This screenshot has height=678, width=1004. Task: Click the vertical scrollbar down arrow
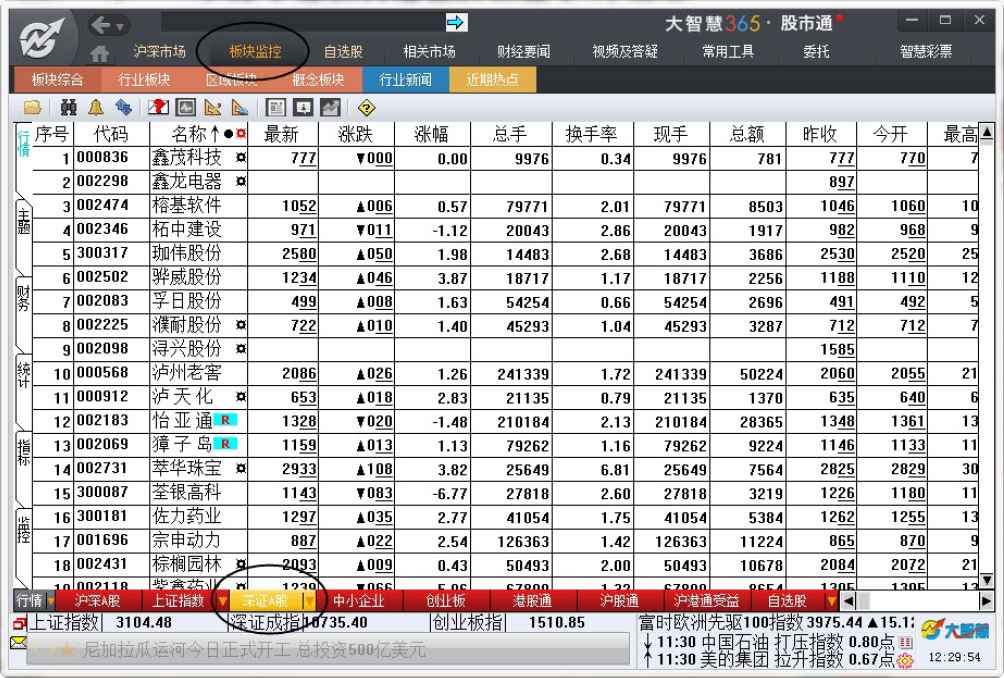click(987, 580)
